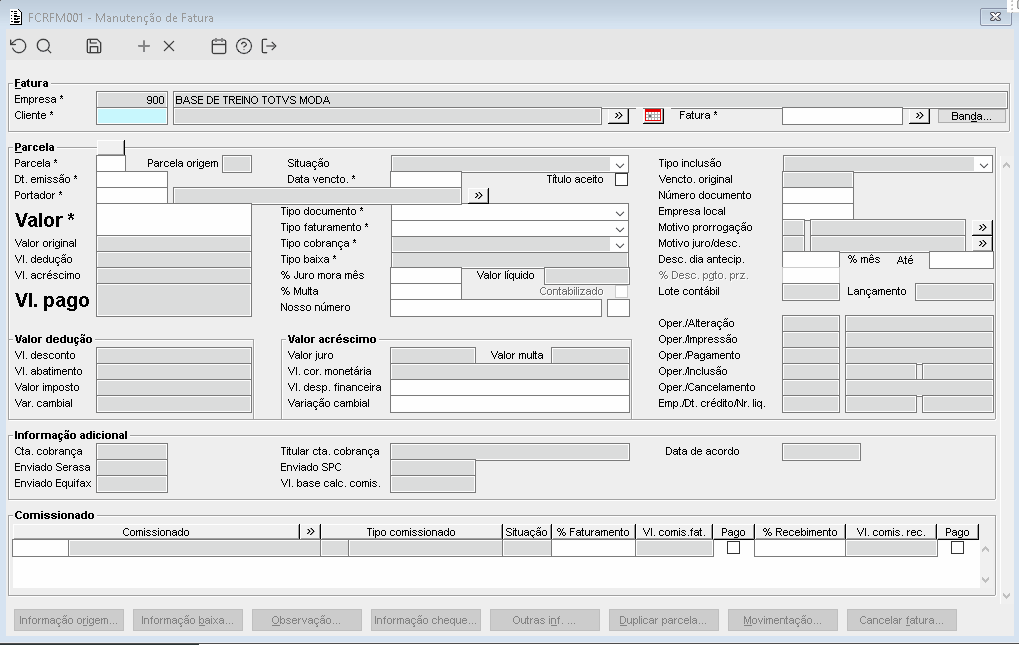The width and height of the screenshot is (1019, 645).
Task: Click the Banda... button
Action: (971, 116)
